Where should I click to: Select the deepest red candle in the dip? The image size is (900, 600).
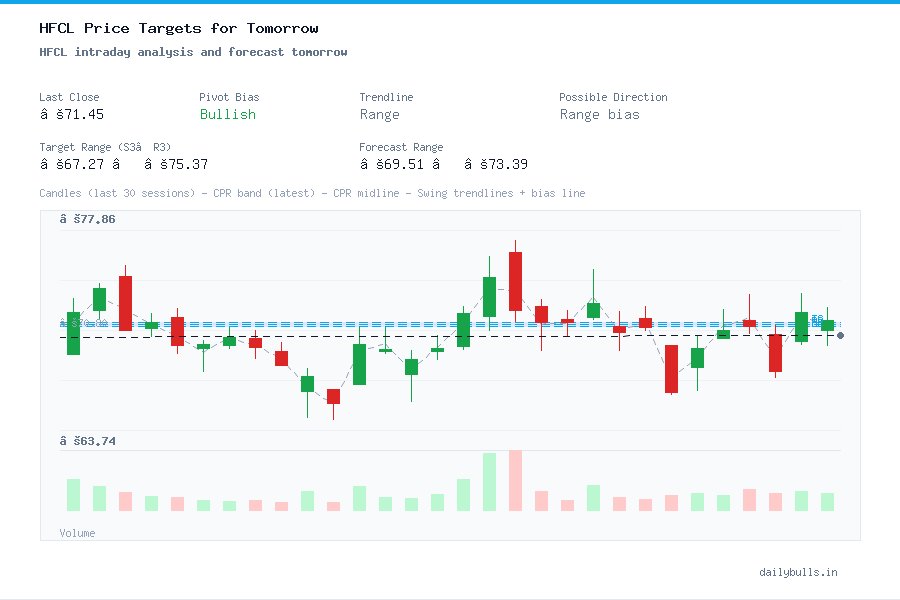(x=333, y=396)
